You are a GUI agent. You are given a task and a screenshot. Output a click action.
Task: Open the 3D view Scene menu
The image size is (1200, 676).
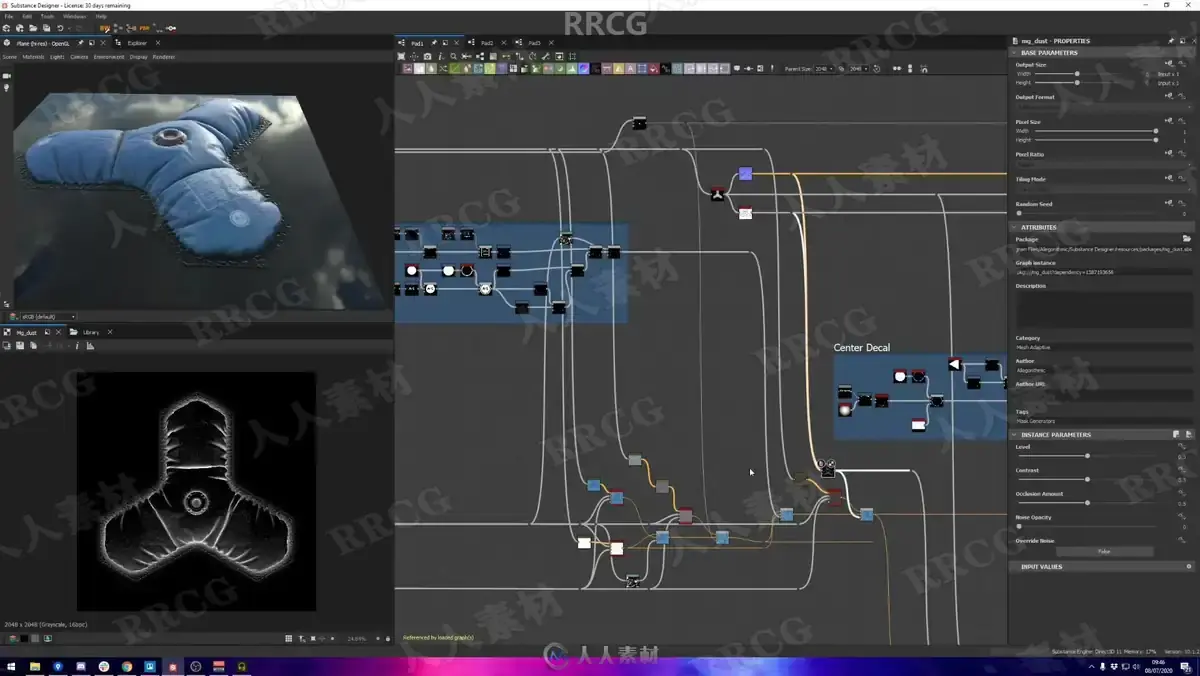(x=9, y=57)
